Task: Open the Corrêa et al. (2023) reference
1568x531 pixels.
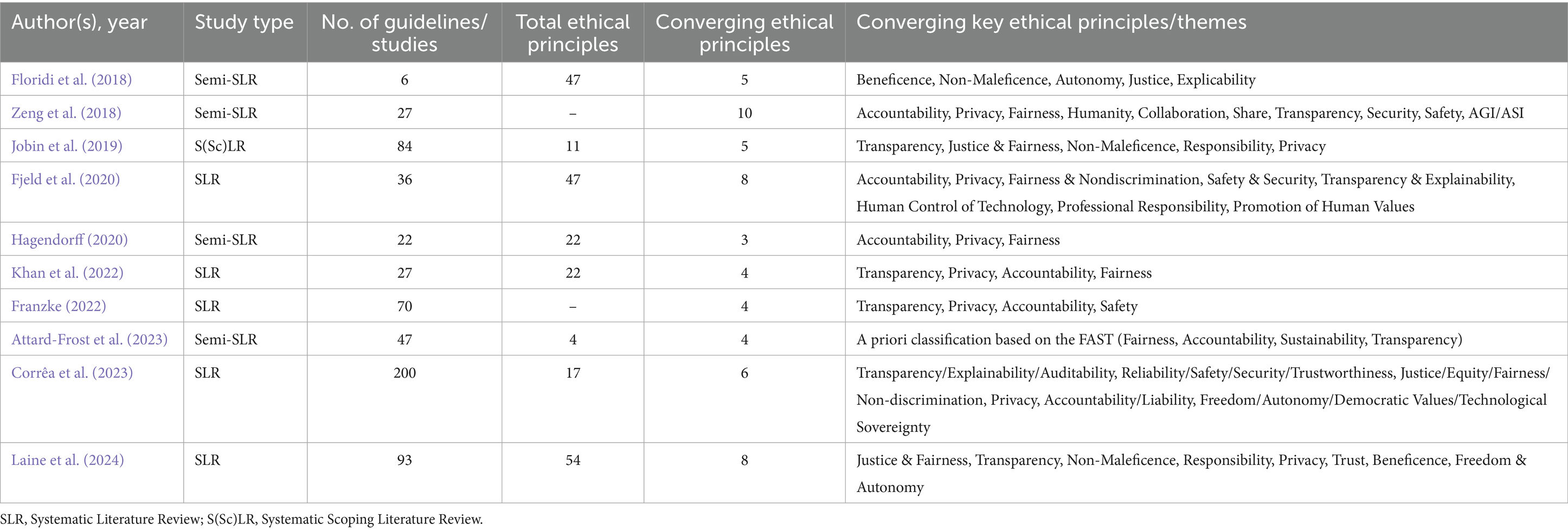Action: click(72, 373)
